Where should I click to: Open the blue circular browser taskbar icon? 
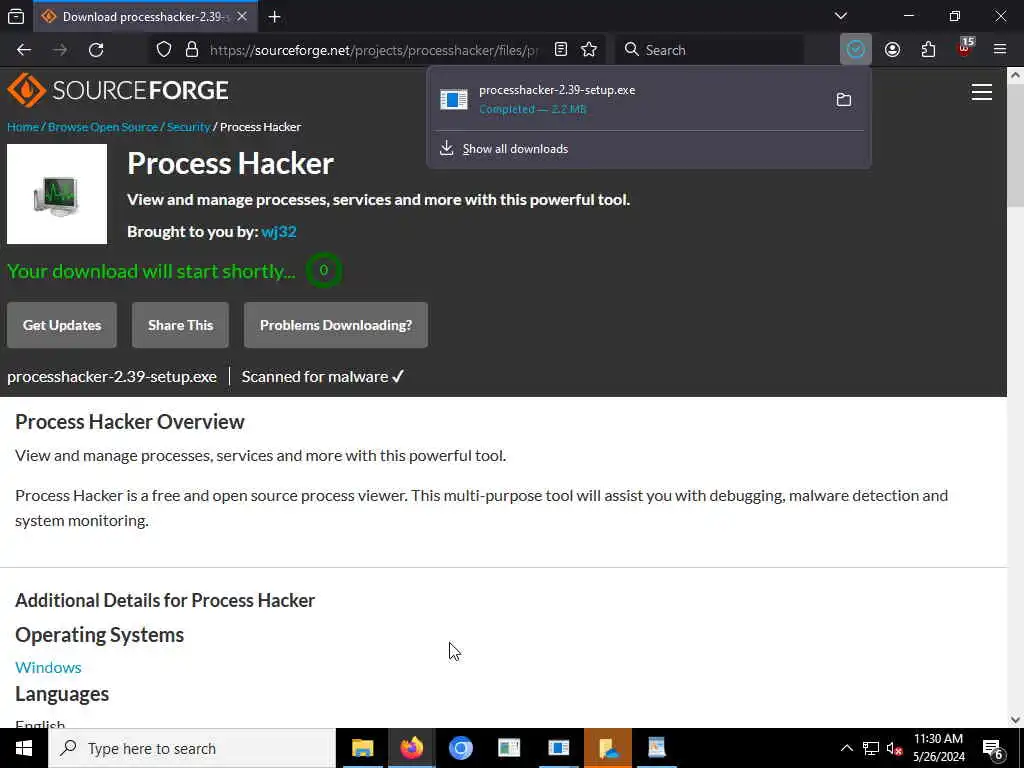(460, 748)
